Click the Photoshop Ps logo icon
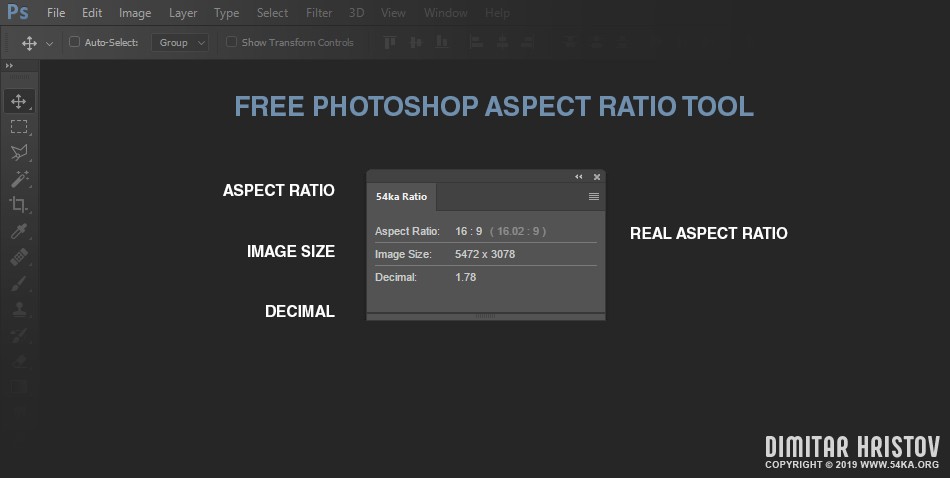 point(18,13)
